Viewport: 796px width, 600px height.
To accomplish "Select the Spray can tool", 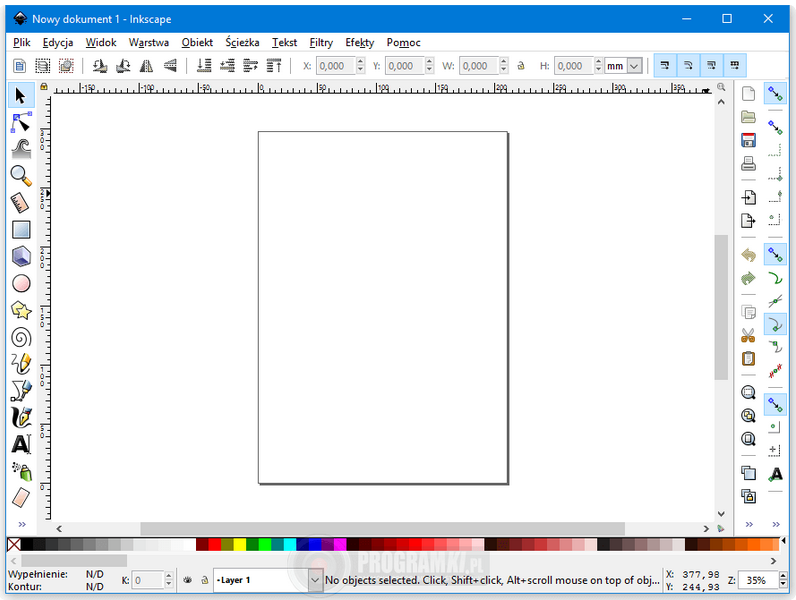I will 21,471.
